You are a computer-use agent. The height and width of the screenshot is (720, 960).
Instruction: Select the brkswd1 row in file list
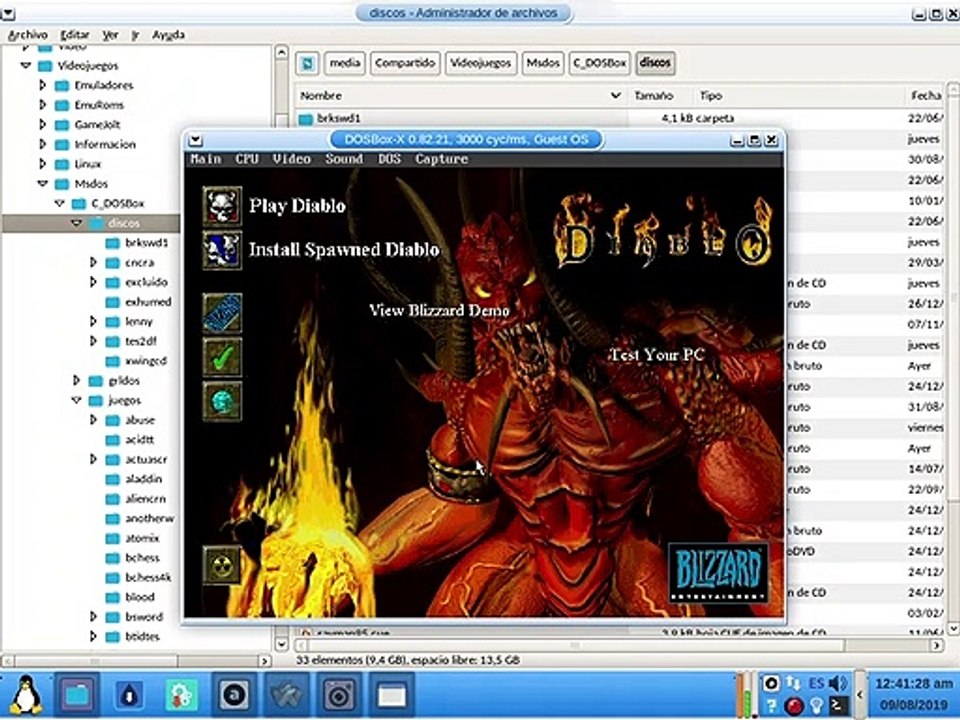[x=620, y=118]
